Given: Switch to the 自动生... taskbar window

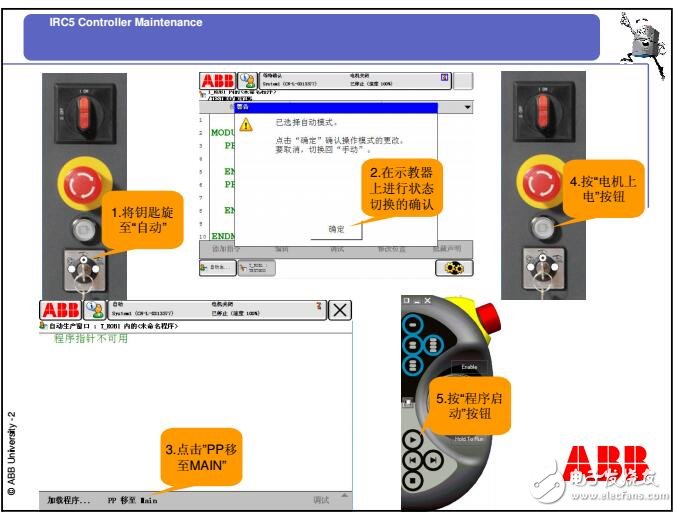Looking at the screenshot, I should (x=218, y=268).
